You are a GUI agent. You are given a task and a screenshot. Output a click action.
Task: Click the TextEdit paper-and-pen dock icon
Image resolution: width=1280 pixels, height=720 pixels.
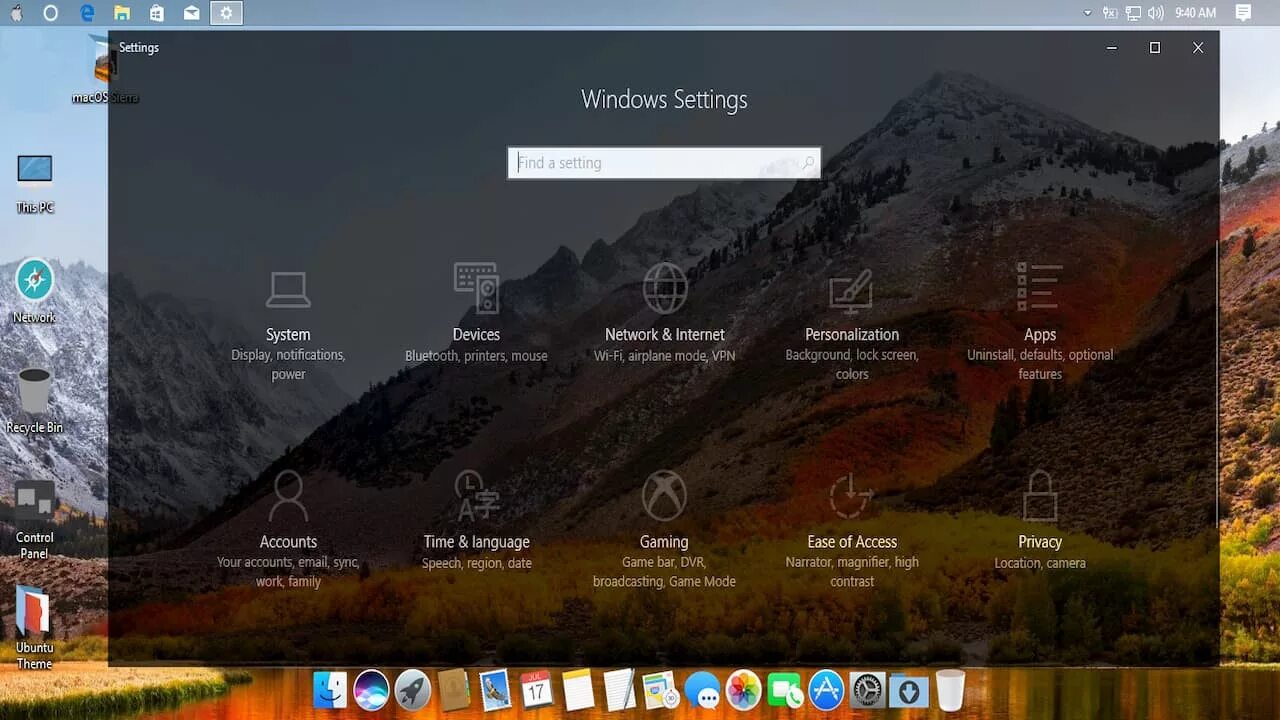click(x=619, y=690)
